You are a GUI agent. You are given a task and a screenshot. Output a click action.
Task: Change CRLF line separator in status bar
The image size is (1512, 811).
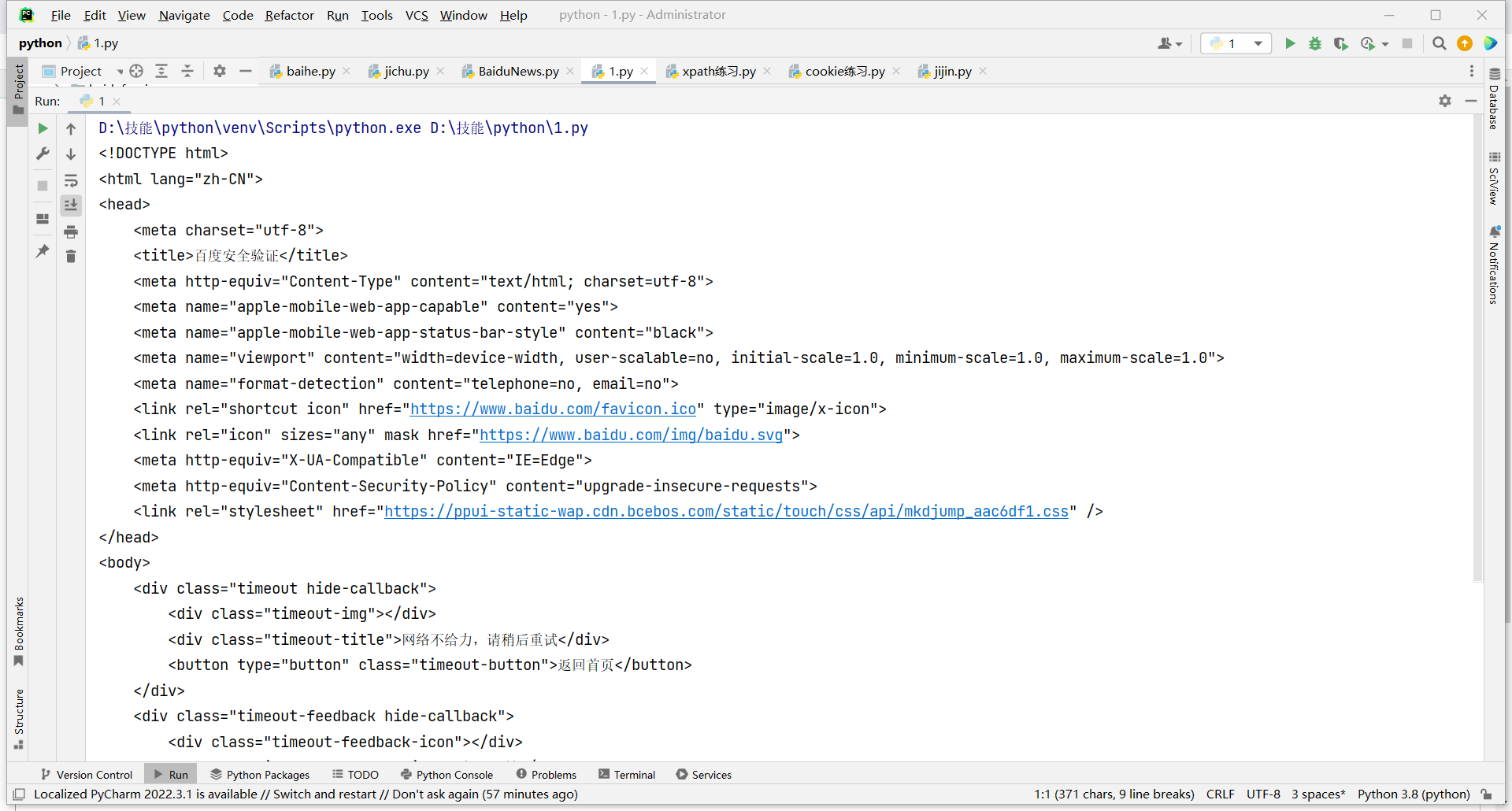[x=1220, y=794]
